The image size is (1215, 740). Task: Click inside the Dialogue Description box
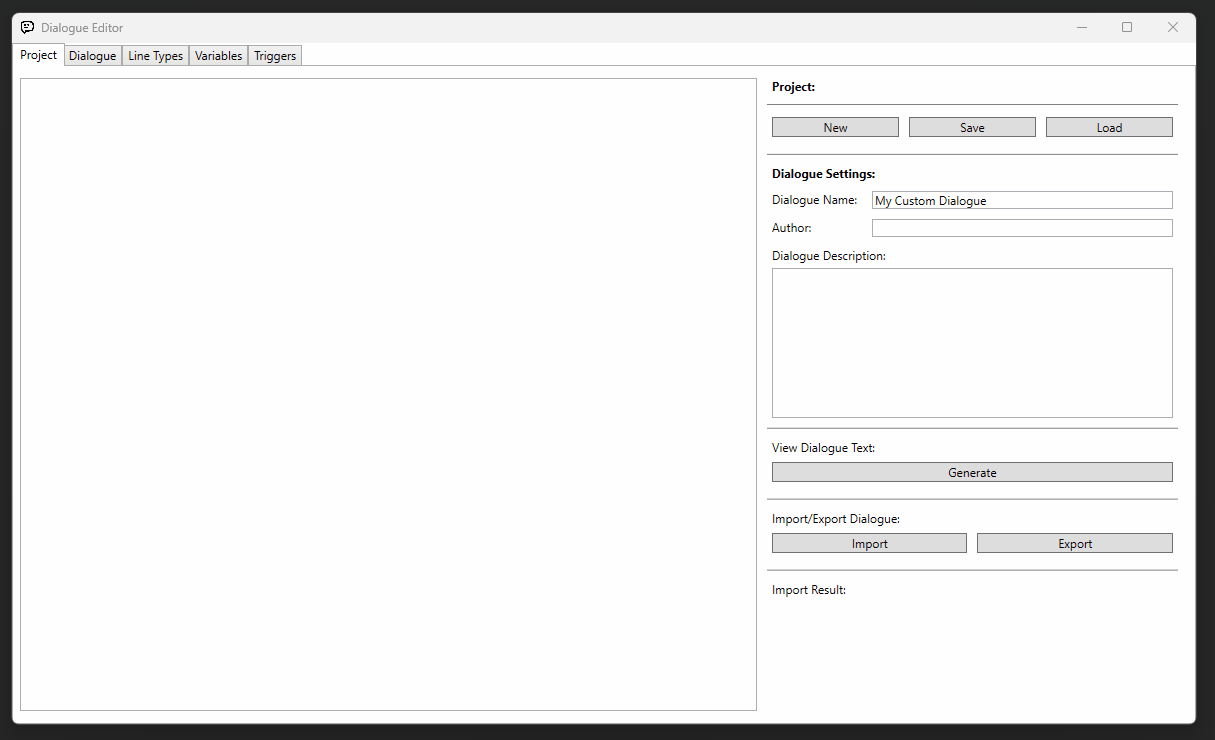pyautogui.click(x=971, y=342)
